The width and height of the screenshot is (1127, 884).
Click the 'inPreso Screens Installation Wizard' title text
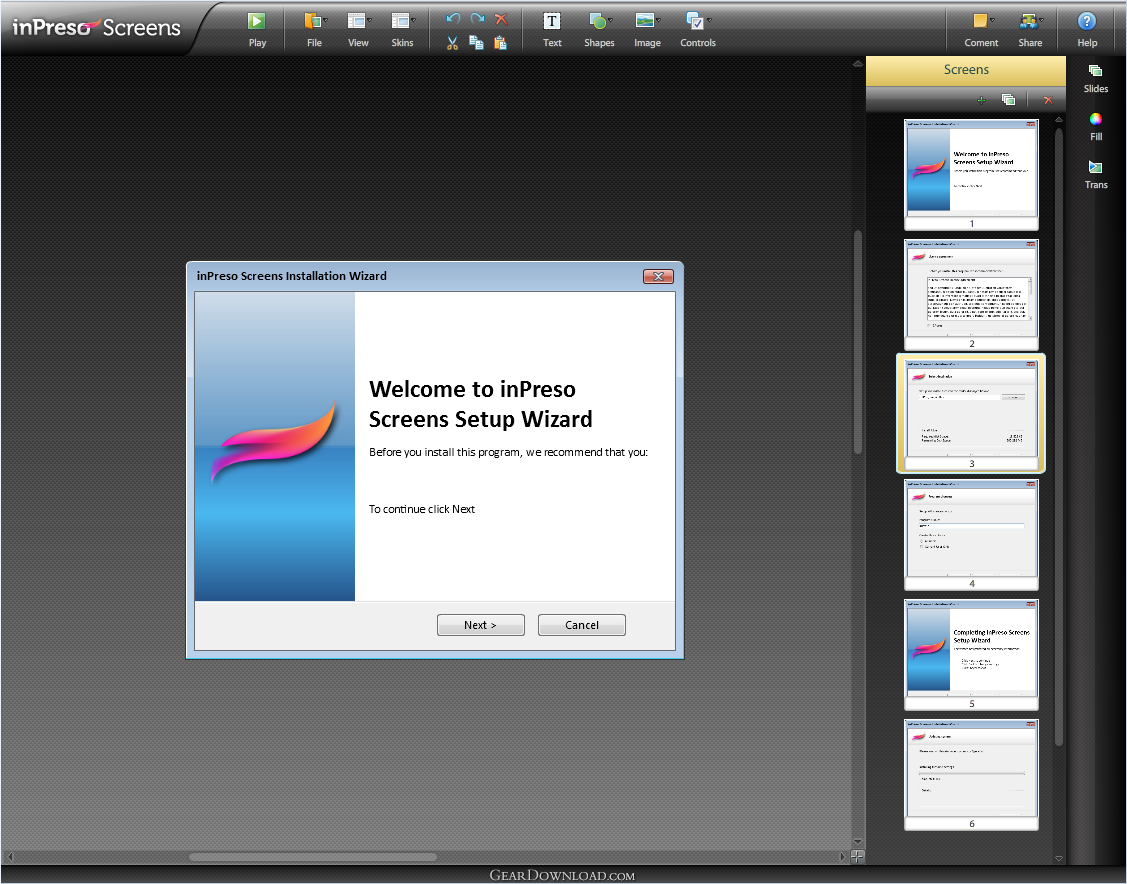click(x=292, y=276)
